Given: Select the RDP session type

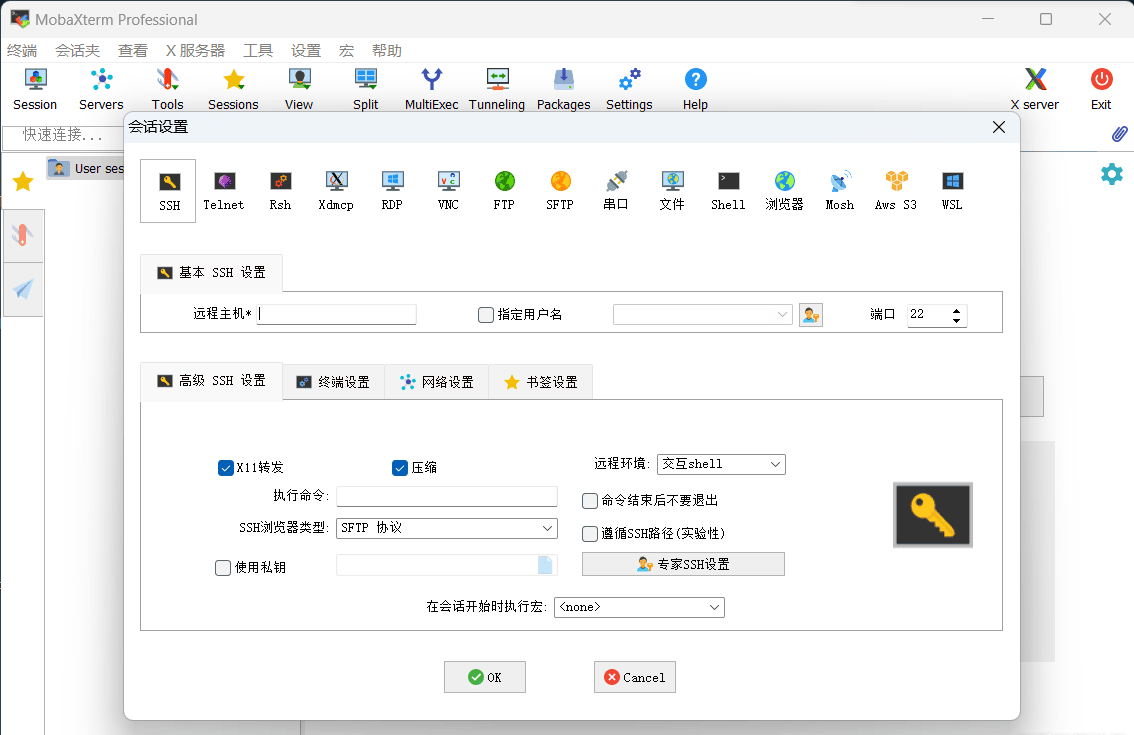Looking at the screenshot, I should tap(392, 190).
